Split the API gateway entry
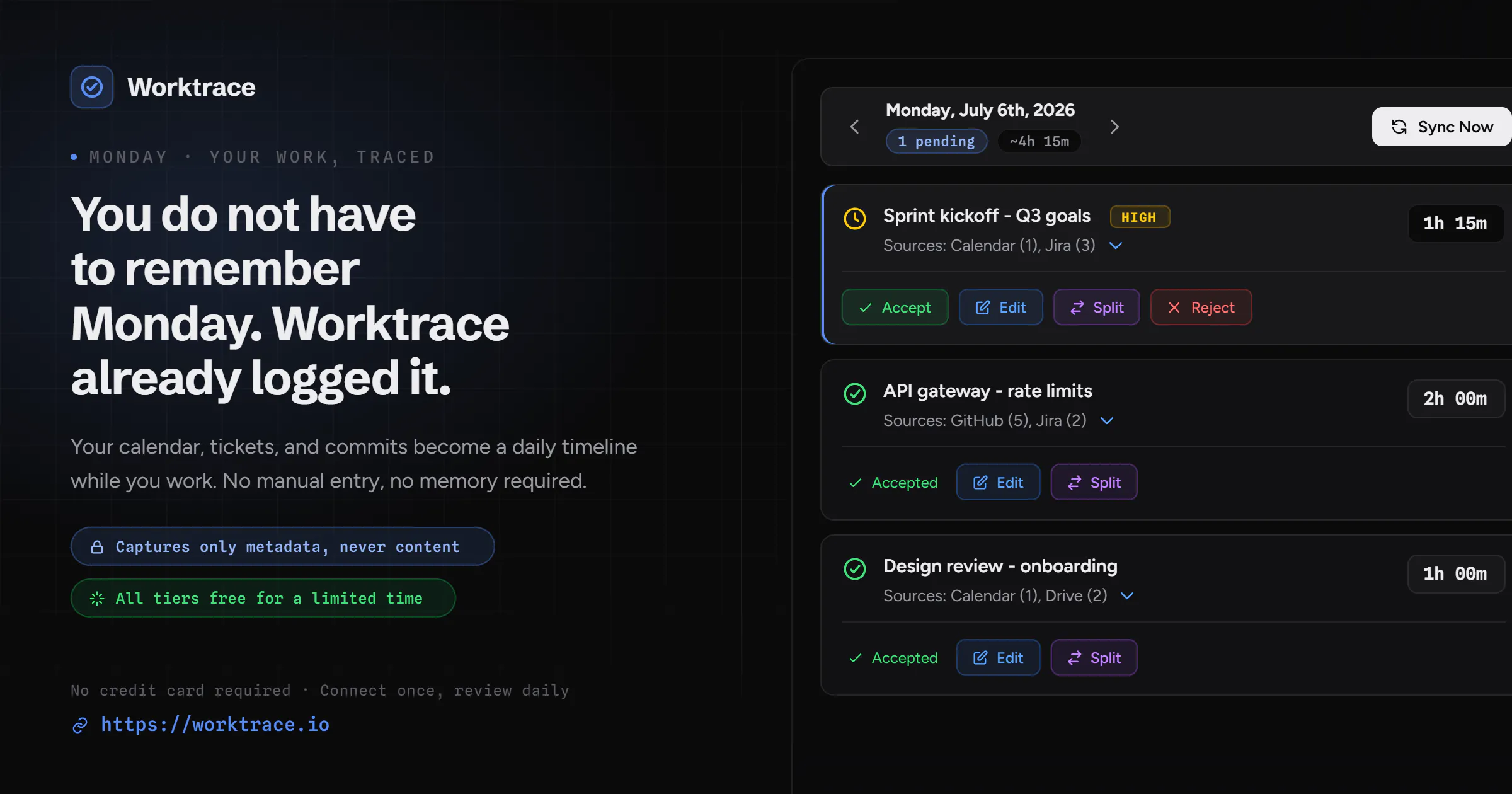 point(1094,482)
